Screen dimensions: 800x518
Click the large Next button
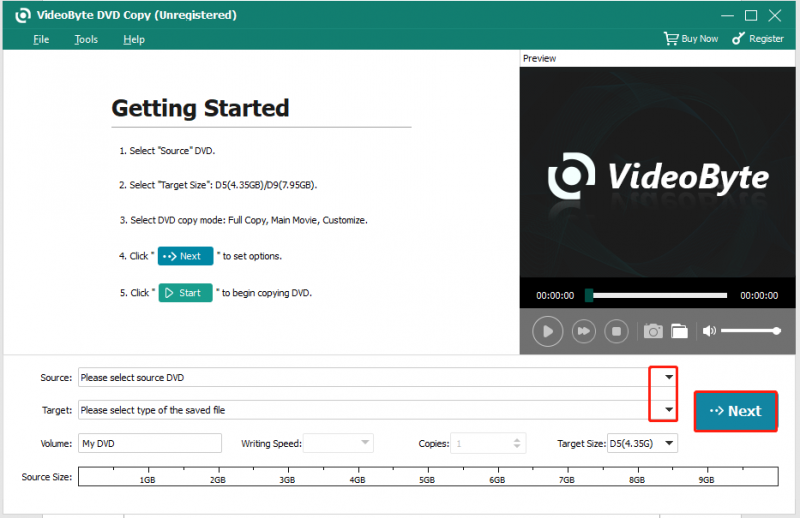tap(736, 411)
